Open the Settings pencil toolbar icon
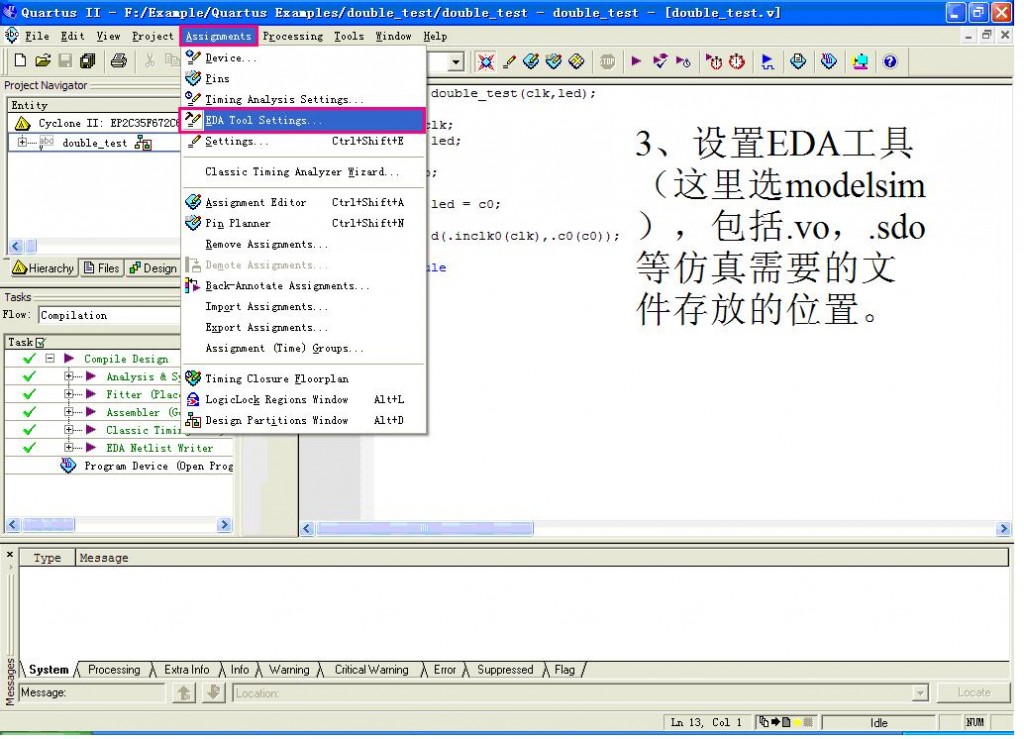The height and width of the screenshot is (739, 1024). (510, 62)
